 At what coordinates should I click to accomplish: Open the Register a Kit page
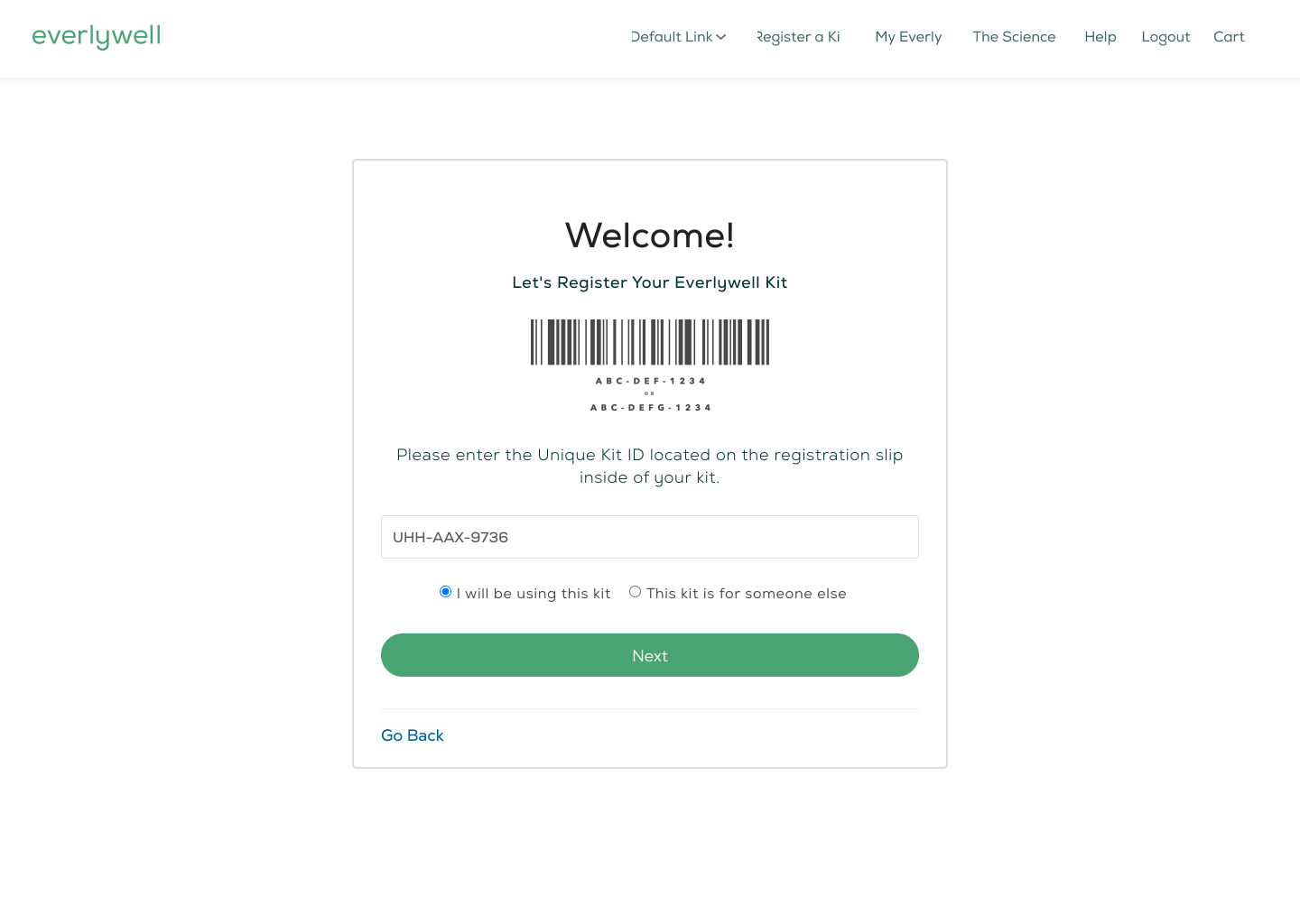pos(798,37)
